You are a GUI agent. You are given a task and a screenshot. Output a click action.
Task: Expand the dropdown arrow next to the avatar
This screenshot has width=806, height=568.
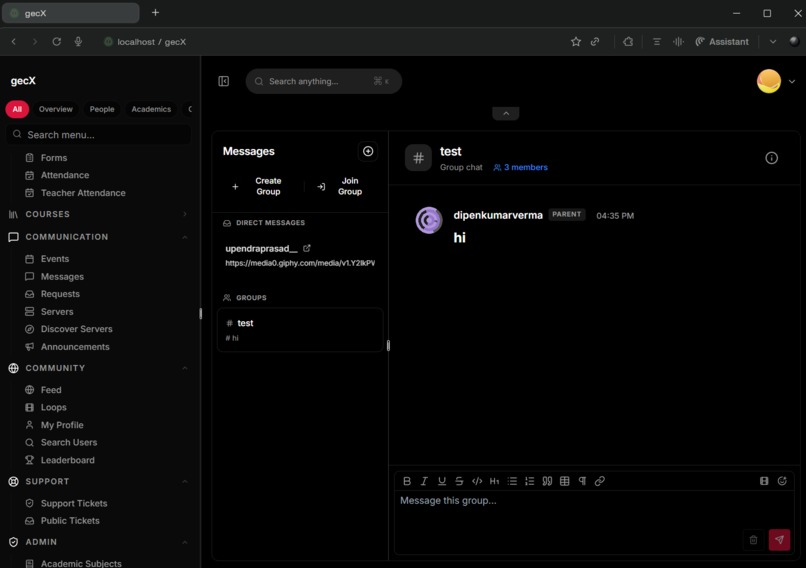point(792,81)
